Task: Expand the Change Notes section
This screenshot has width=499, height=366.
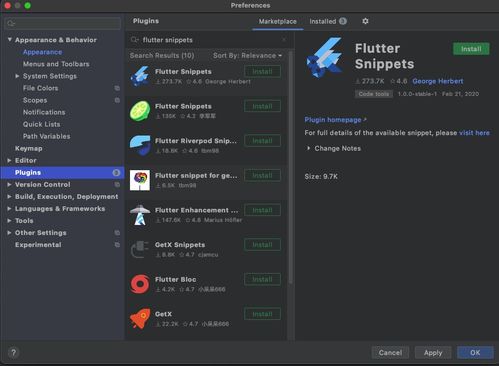Action: pyautogui.click(x=309, y=148)
